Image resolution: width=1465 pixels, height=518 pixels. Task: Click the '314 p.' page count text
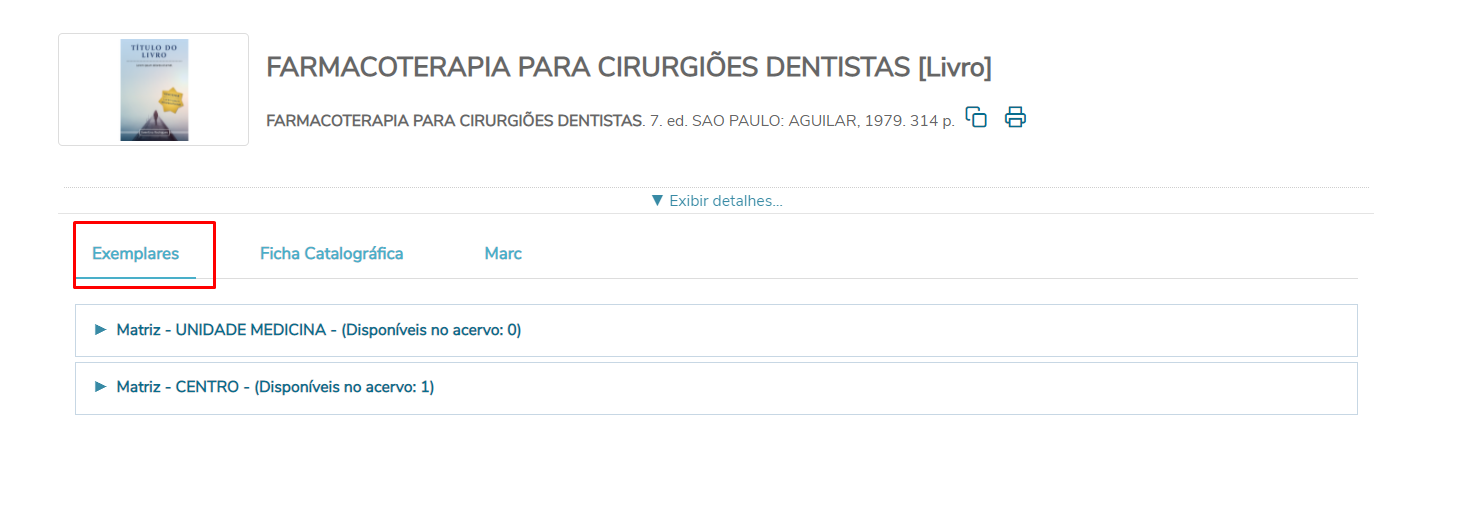(x=932, y=121)
